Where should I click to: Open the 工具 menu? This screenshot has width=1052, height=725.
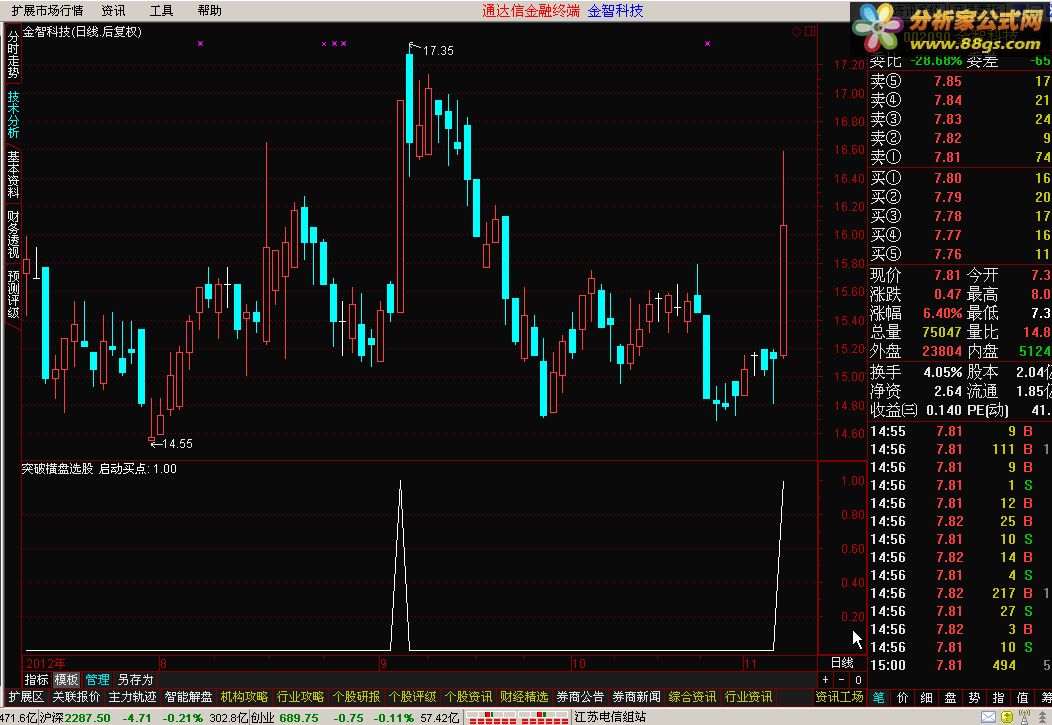tap(162, 11)
